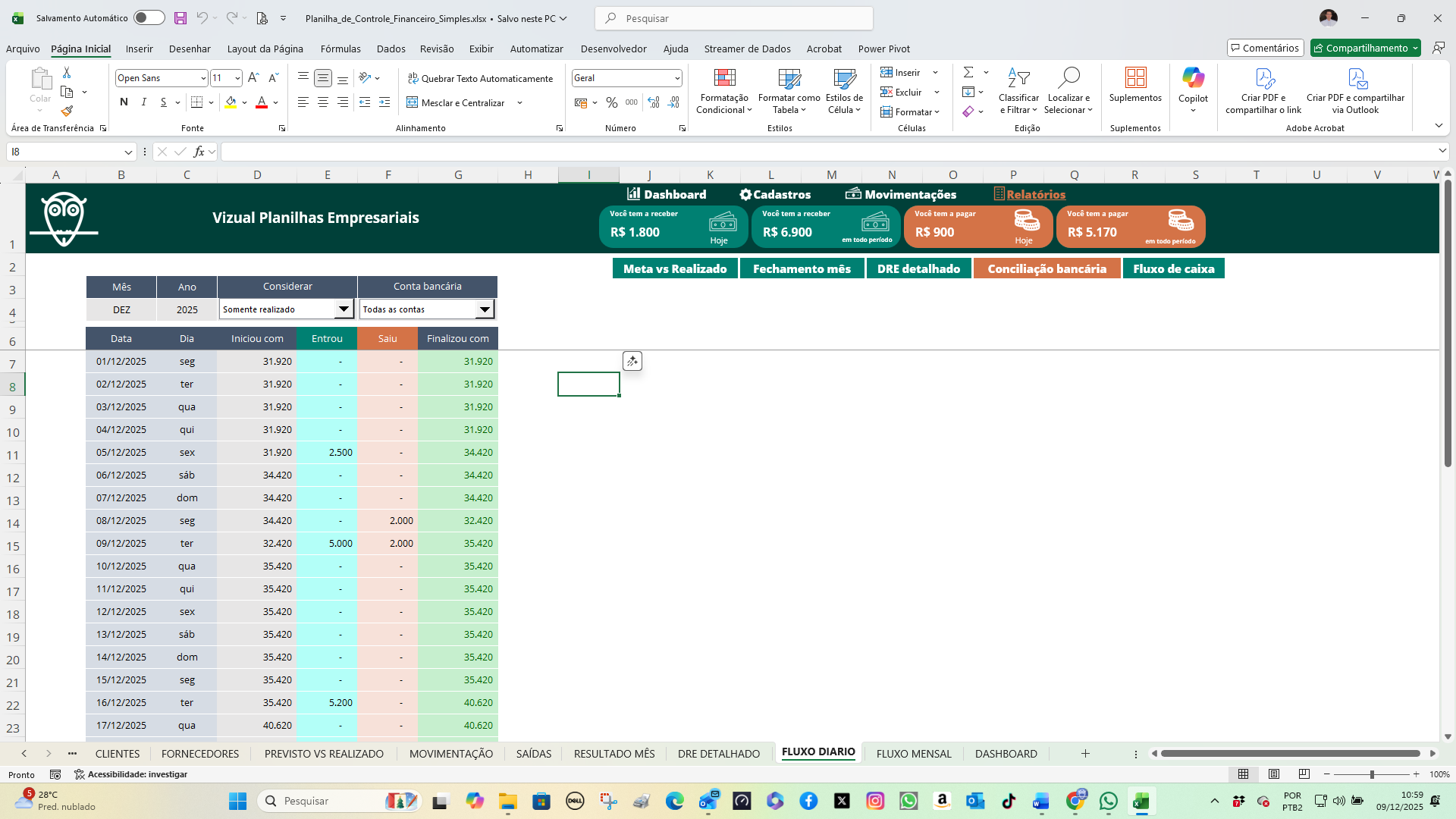Click the Pesquisar search box in title bar
This screenshot has height=819, width=1456.
pyautogui.click(x=734, y=18)
